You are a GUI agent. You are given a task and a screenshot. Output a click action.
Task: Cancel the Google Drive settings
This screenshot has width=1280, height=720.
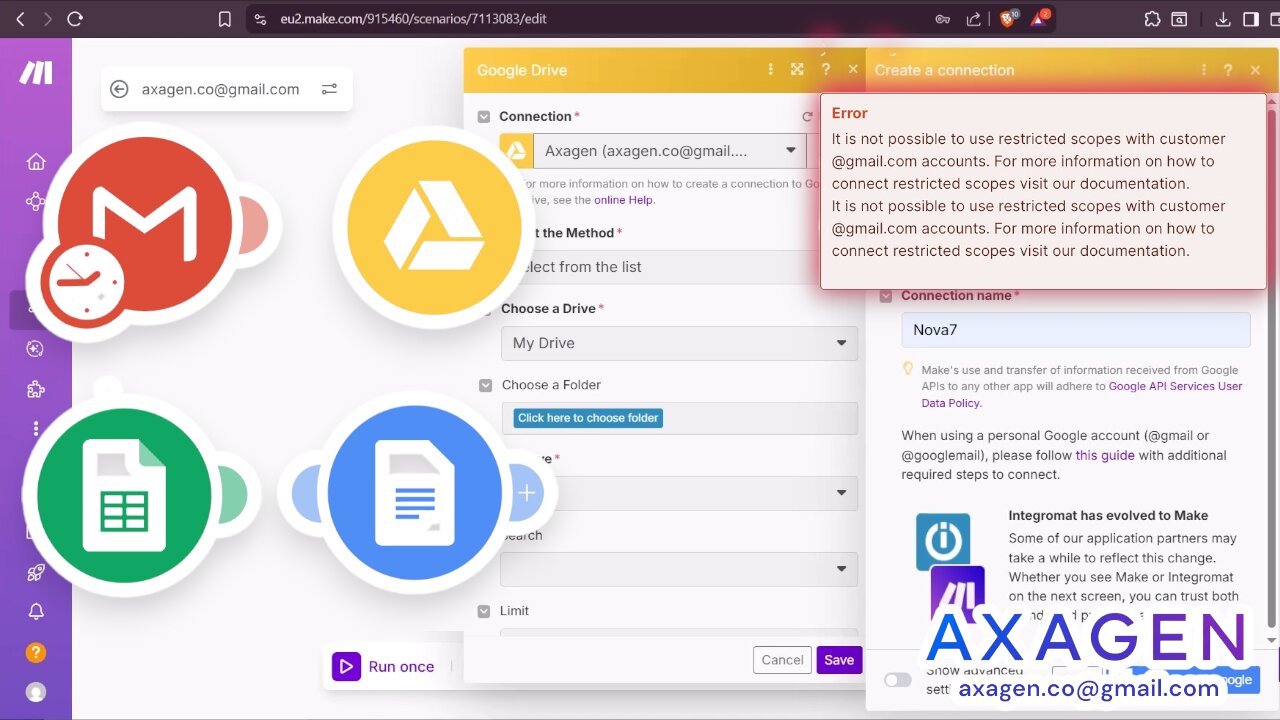point(782,660)
